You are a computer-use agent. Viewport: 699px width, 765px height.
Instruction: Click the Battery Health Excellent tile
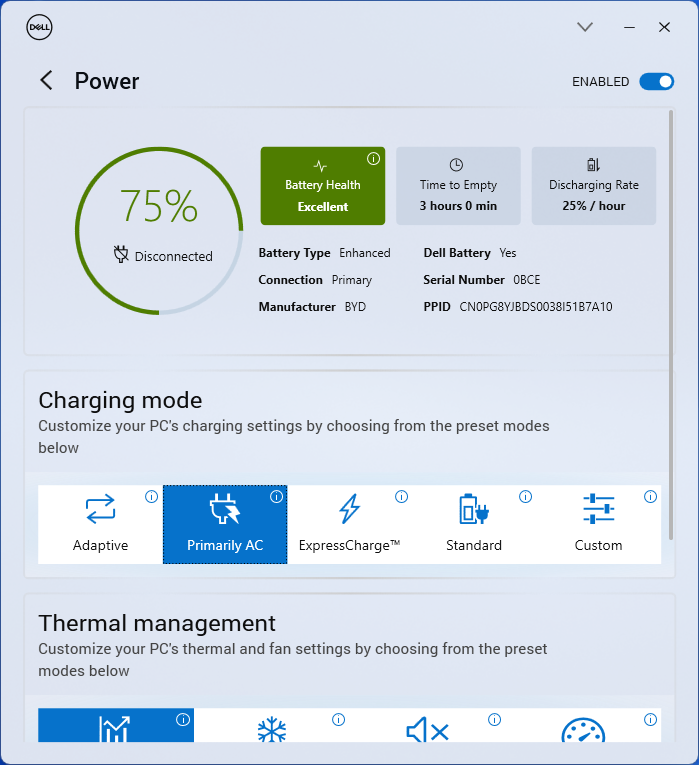click(322, 186)
